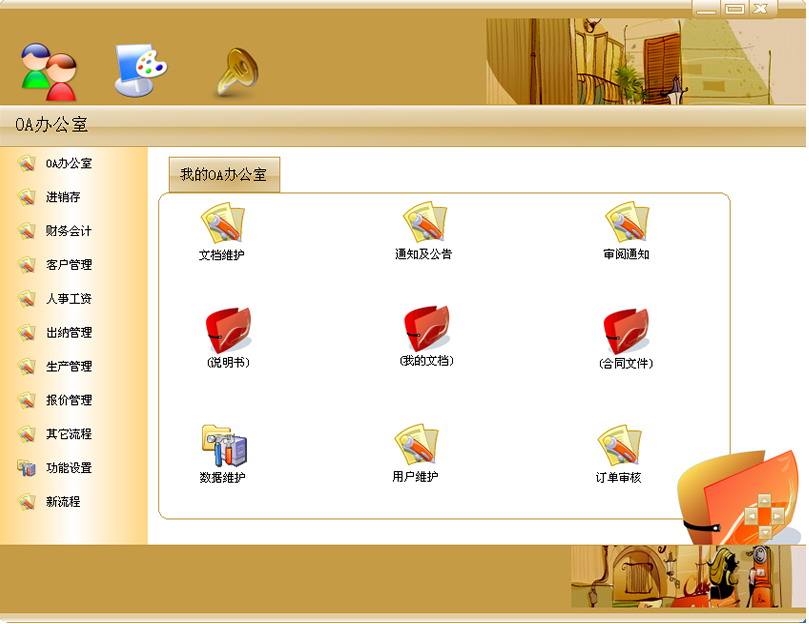Select the 我的OA办公室 tab
The height and width of the screenshot is (624, 809).
click(x=224, y=174)
